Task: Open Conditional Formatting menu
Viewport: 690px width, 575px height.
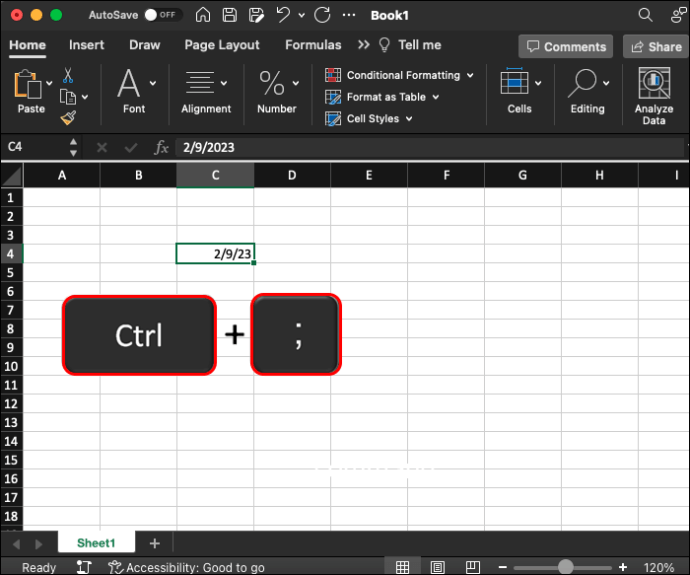Action: (399, 75)
